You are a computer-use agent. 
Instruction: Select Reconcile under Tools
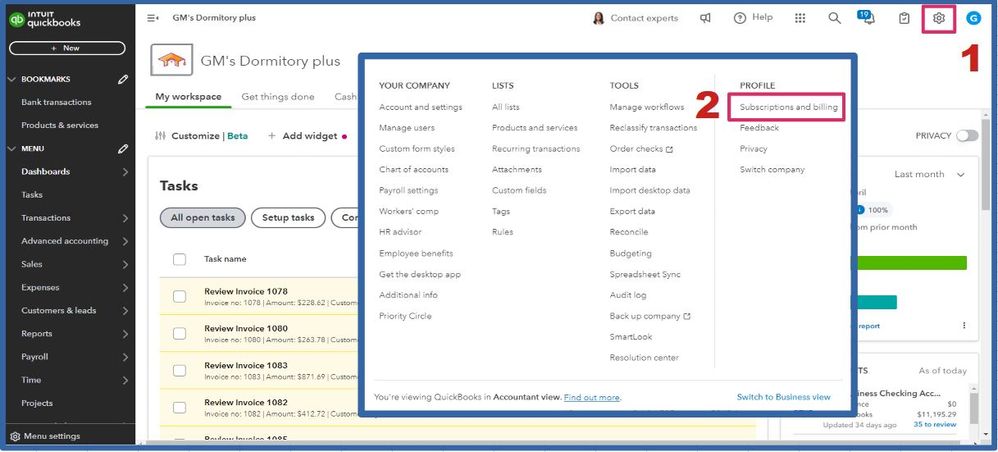(x=629, y=232)
